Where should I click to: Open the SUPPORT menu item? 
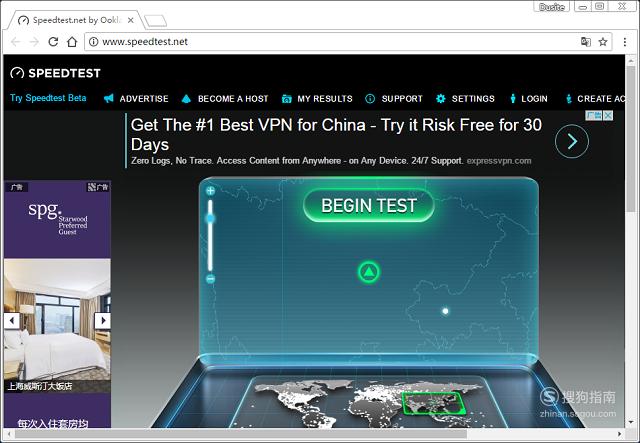coord(402,99)
